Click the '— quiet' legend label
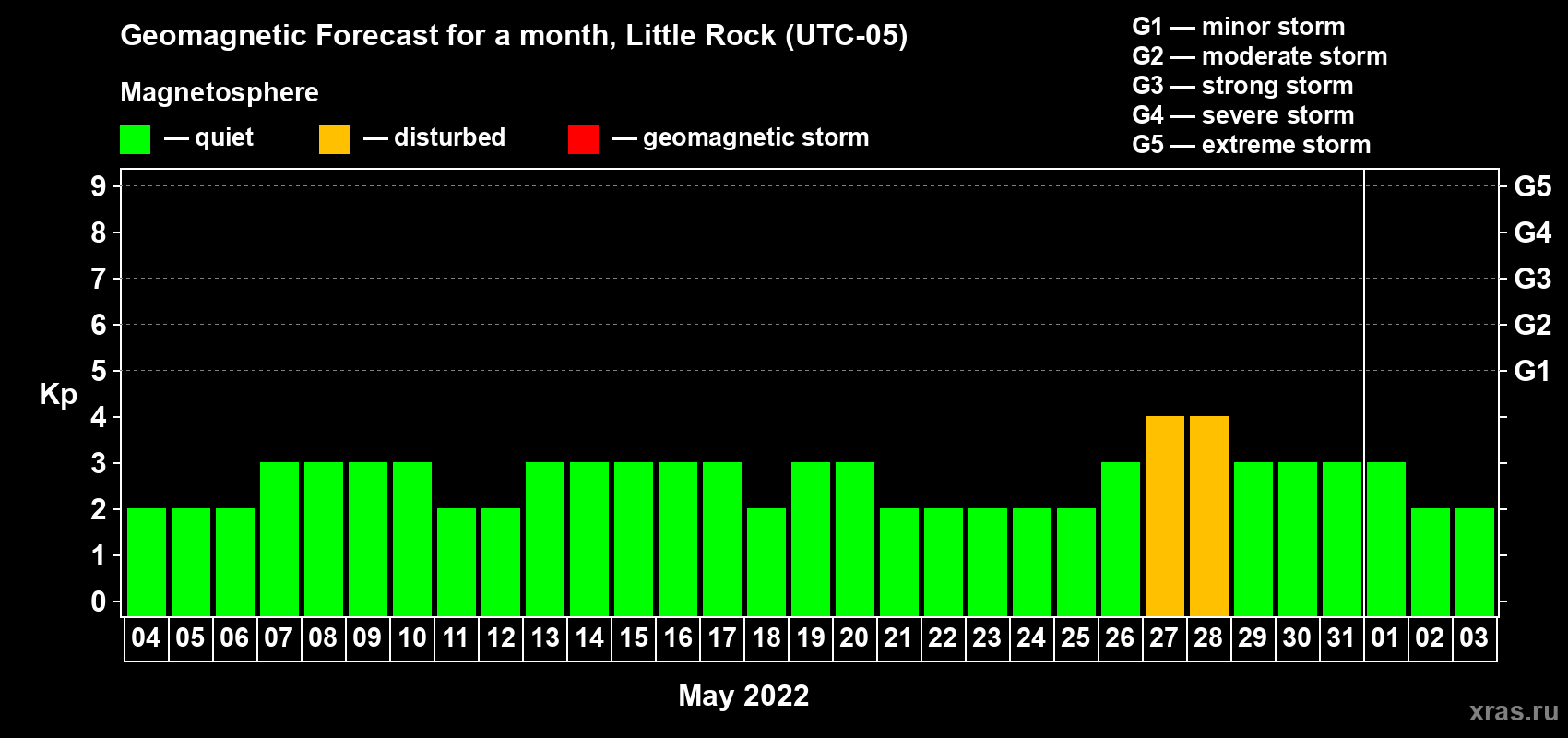 [208, 137]
